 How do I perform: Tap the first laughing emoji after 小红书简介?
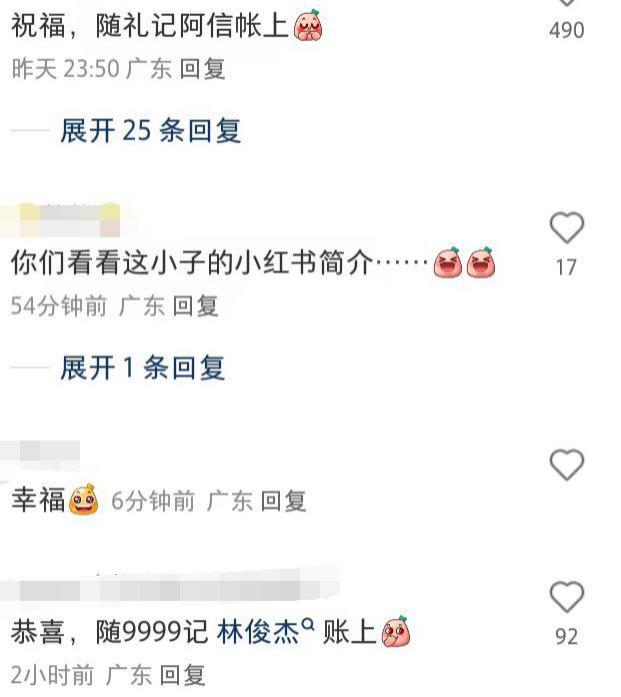448,263
